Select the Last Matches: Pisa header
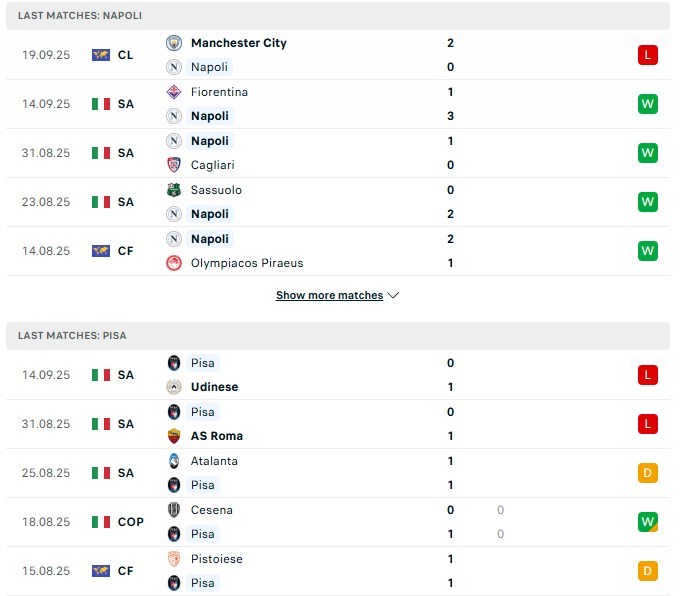 coord(338,336)
